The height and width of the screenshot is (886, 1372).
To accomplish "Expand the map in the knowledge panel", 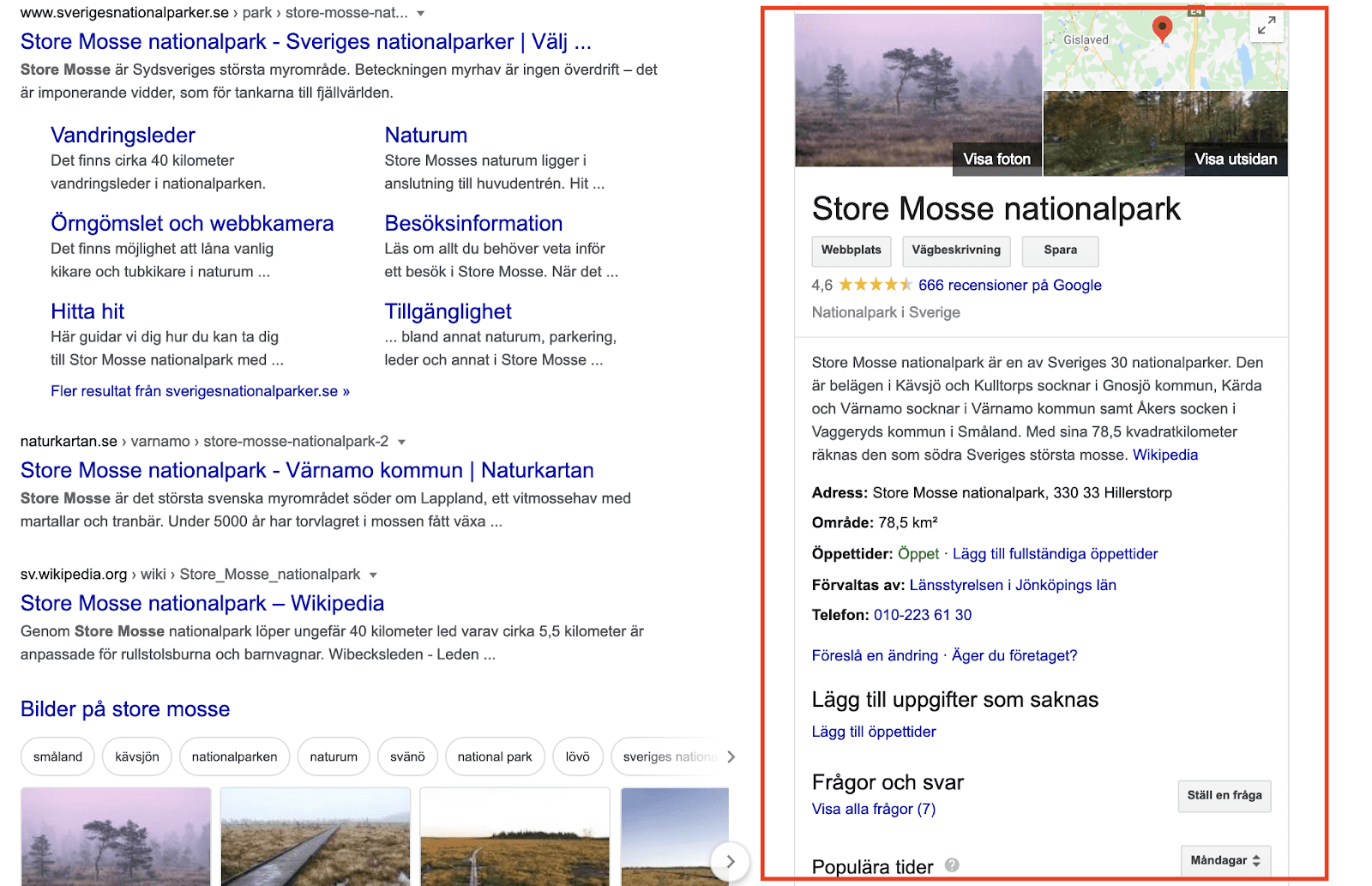I will tap(1267, 26).
